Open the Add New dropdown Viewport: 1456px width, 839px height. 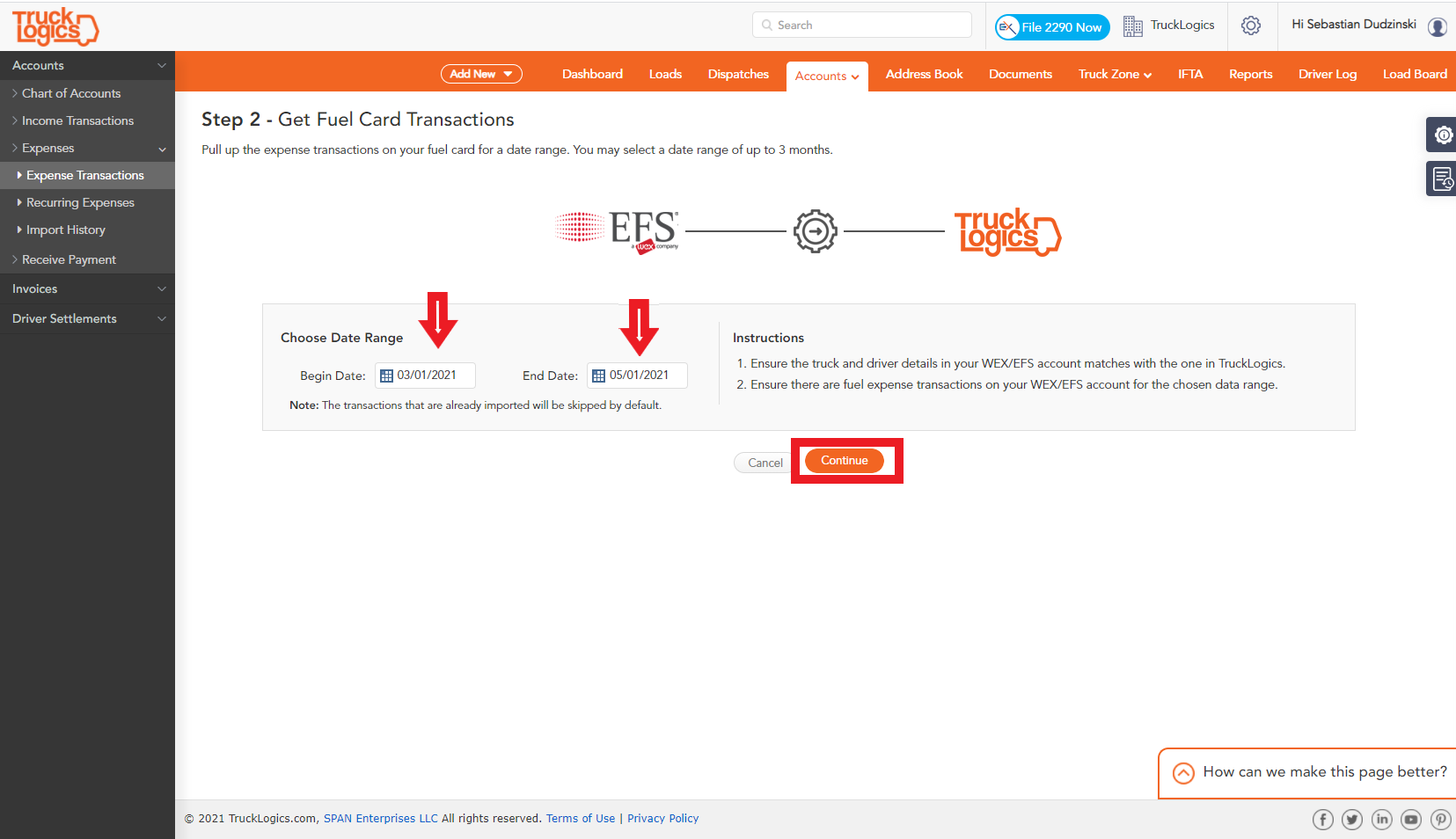[481, 74]
